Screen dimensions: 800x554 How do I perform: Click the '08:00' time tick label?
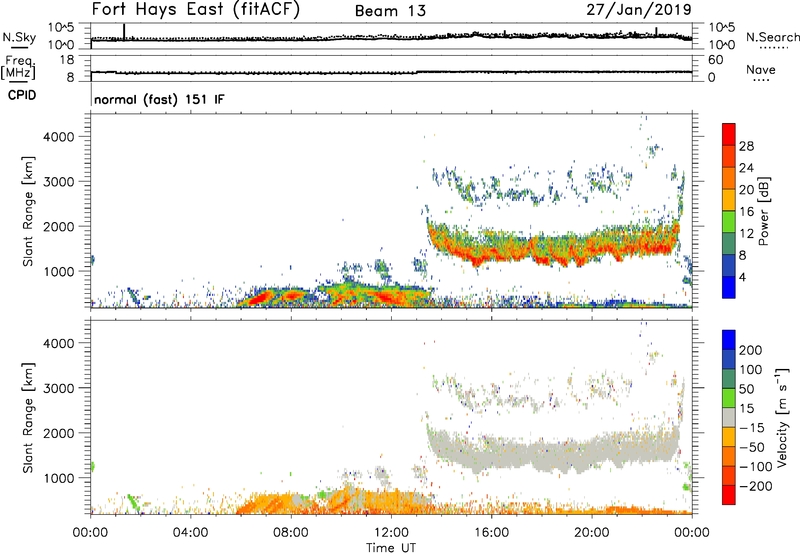coord(291,533)
